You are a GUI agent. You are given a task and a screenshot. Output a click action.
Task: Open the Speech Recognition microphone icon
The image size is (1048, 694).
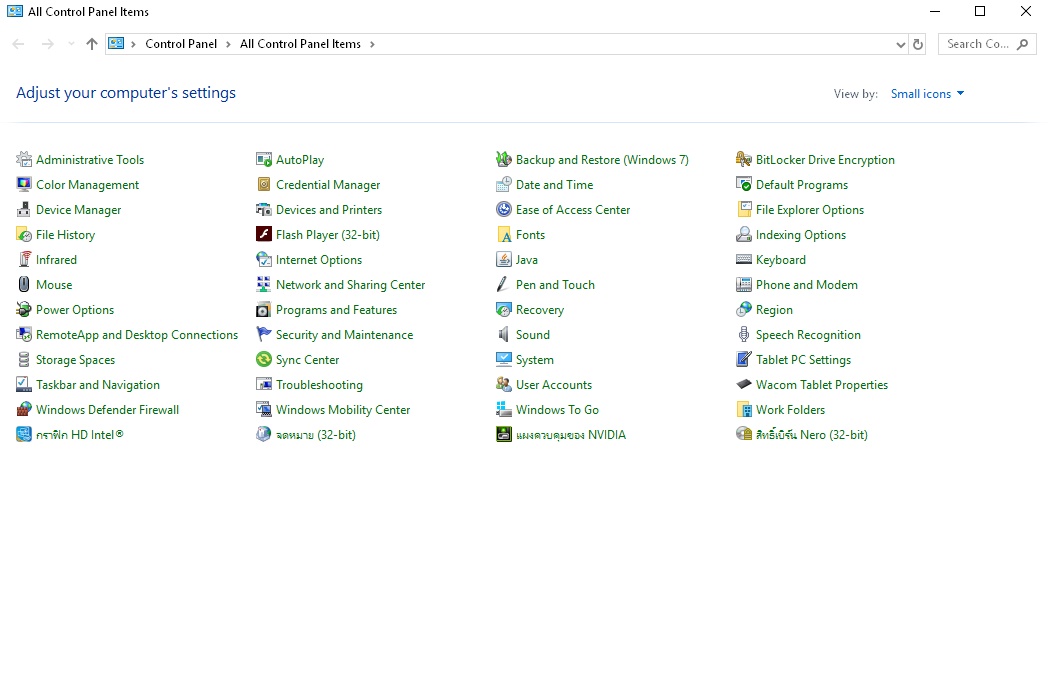click(x=744, y=334)
